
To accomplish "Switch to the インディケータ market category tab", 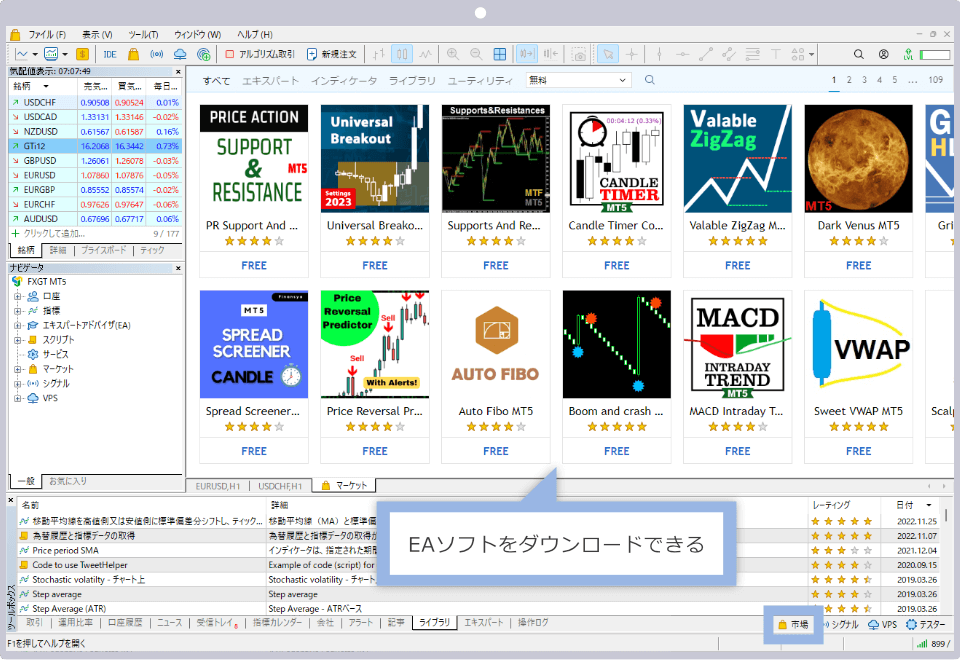I will 343,81.
